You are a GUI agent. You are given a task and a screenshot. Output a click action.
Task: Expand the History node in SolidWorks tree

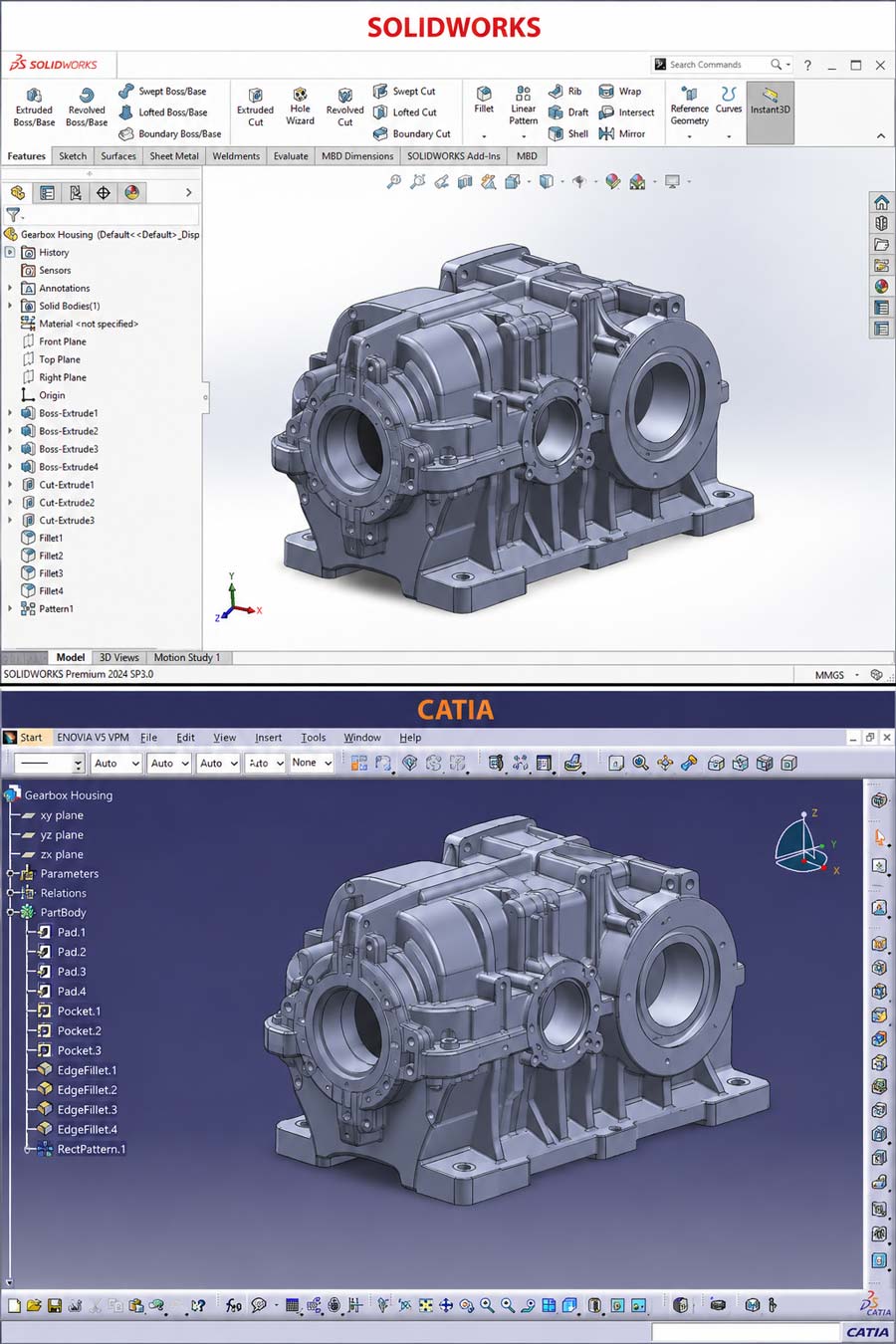tap(10, 253)
